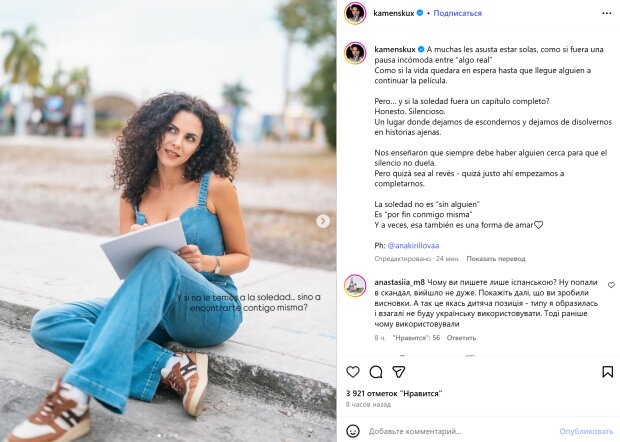Reply to comment with Ответить

click(x=461, y=338)
